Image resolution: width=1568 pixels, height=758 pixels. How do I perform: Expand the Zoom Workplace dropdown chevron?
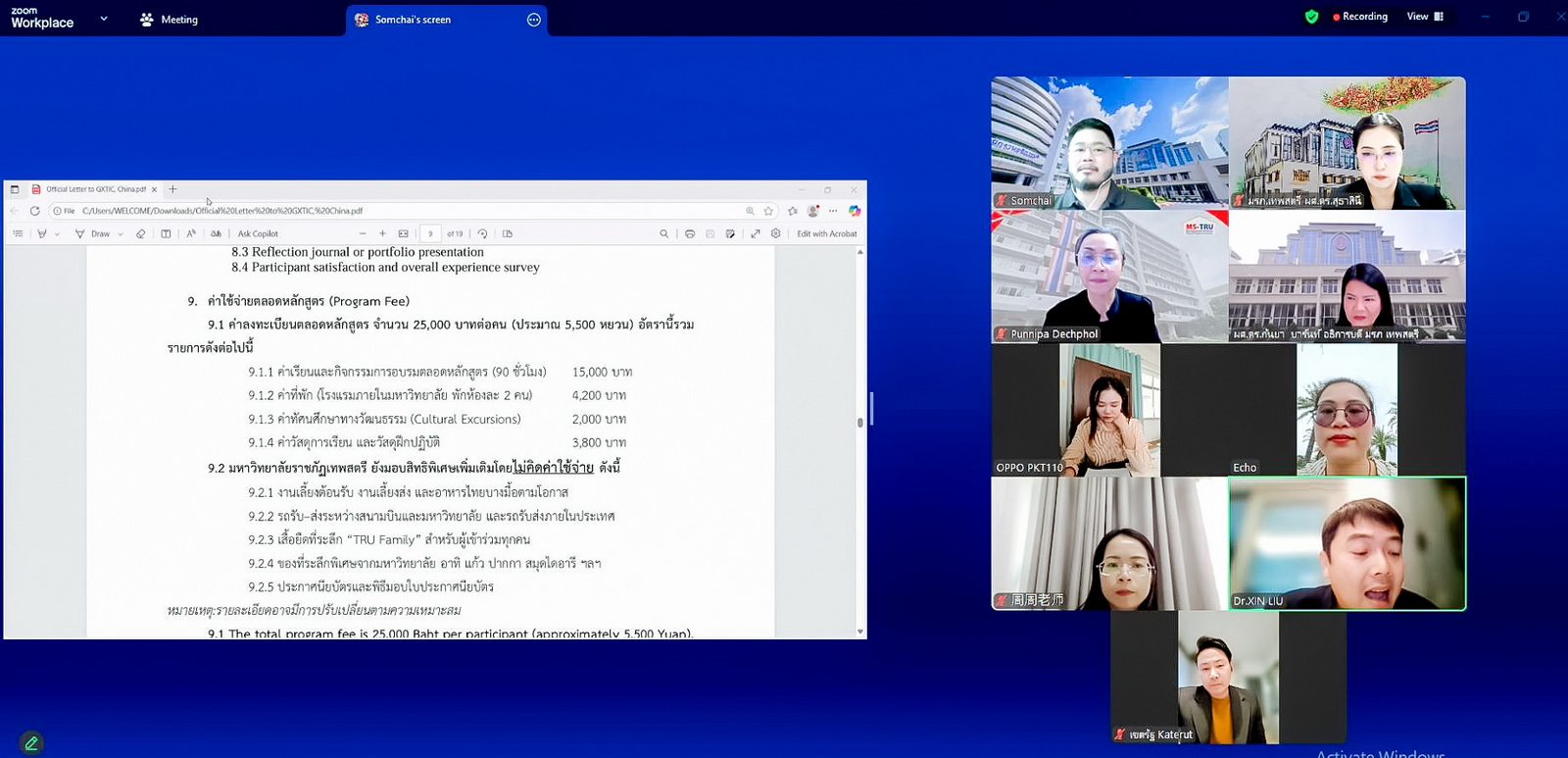[x=104, y=19]
